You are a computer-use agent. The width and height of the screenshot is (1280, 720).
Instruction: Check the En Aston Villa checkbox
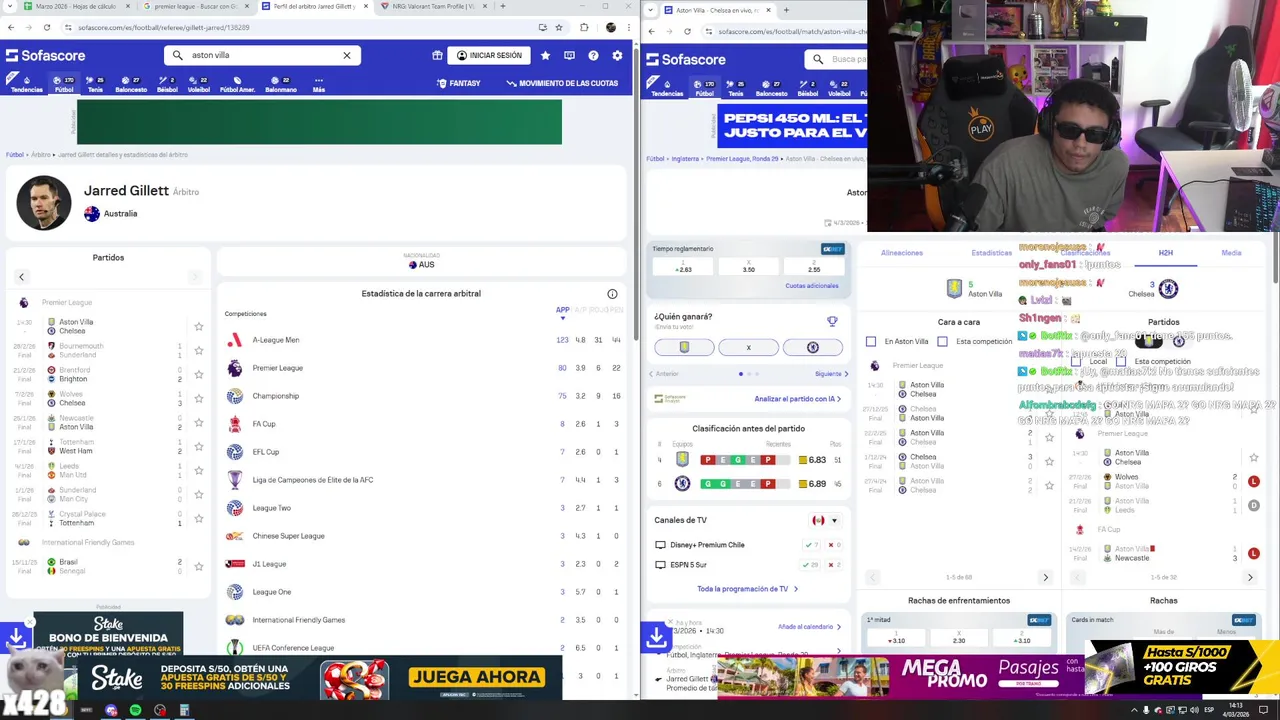tap(871, 341)
